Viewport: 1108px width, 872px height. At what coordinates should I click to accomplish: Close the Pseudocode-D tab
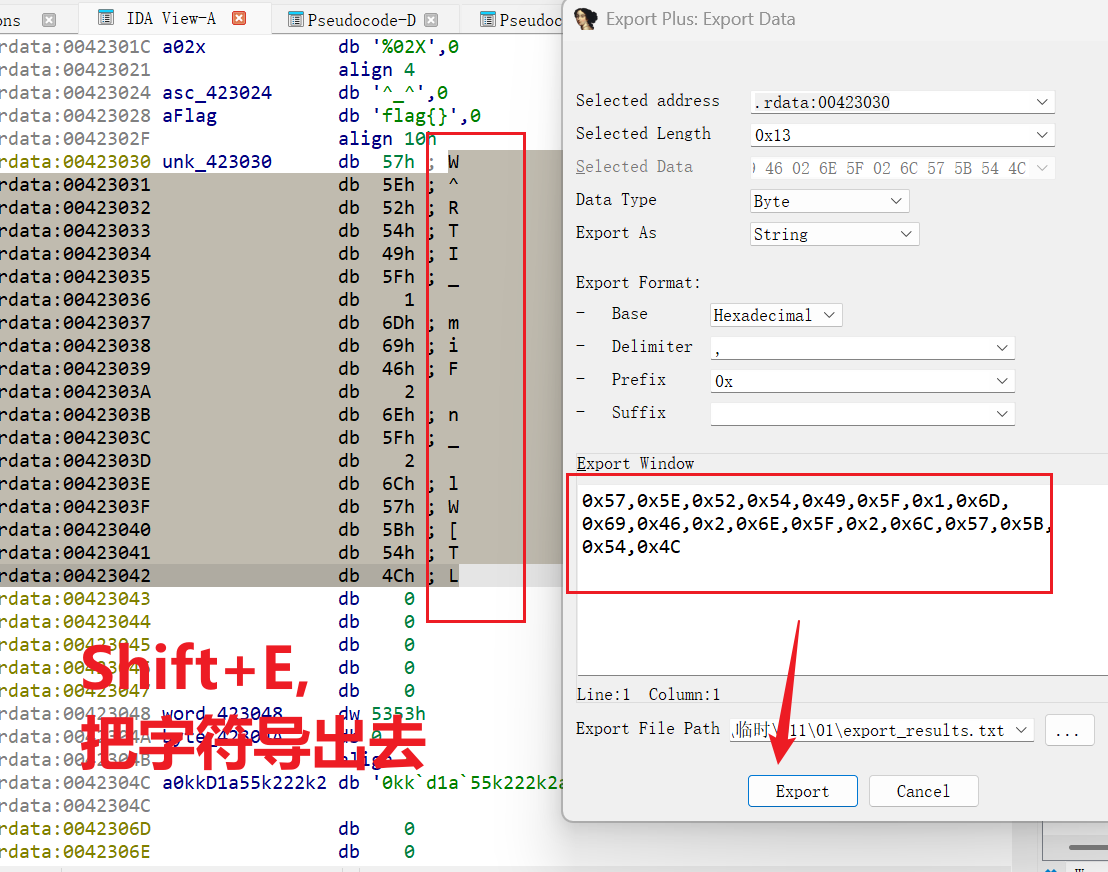coord(431,20)
